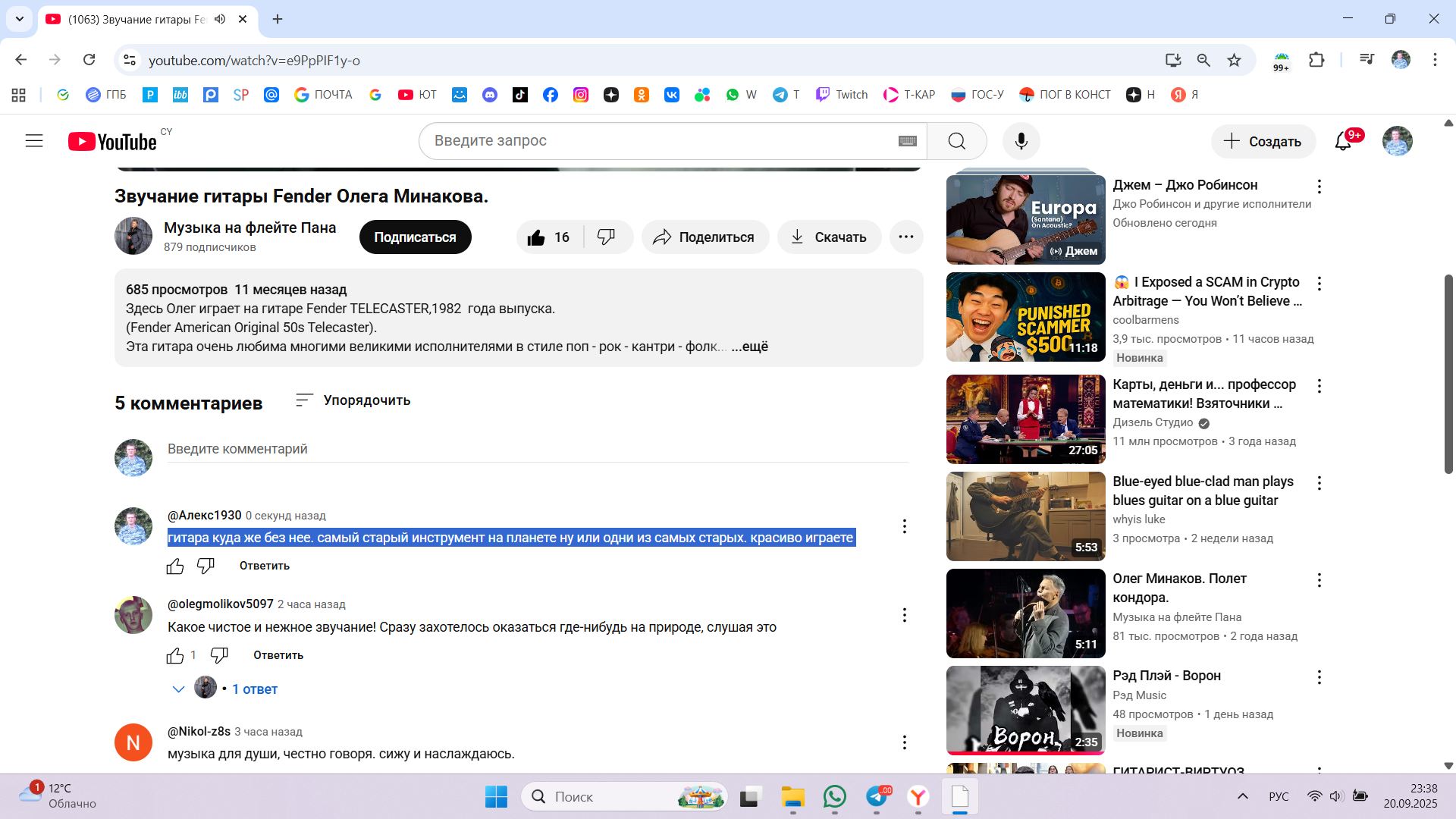Open more actions menu for the video

[x=905, y=237]
